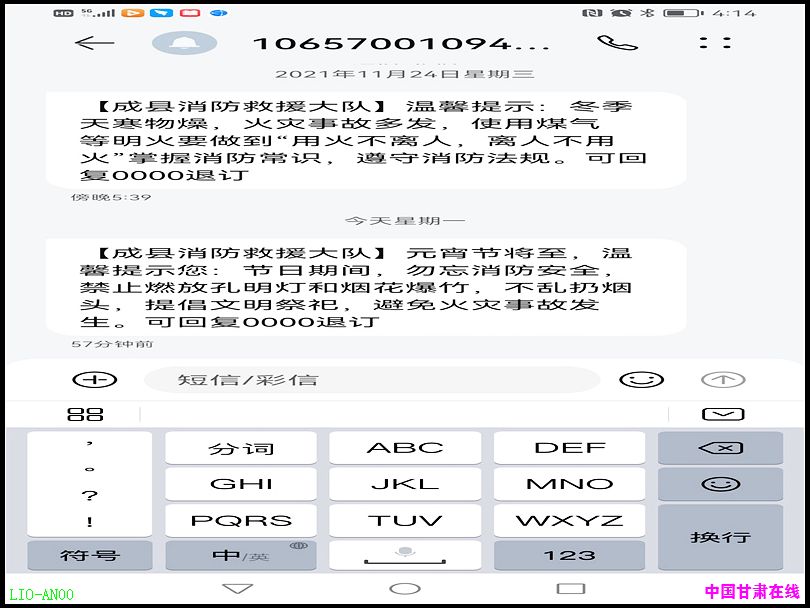Viewport: 810px width, 608px height.
Task: Open keyboard grid menu icon
Action: coord(85,414)
